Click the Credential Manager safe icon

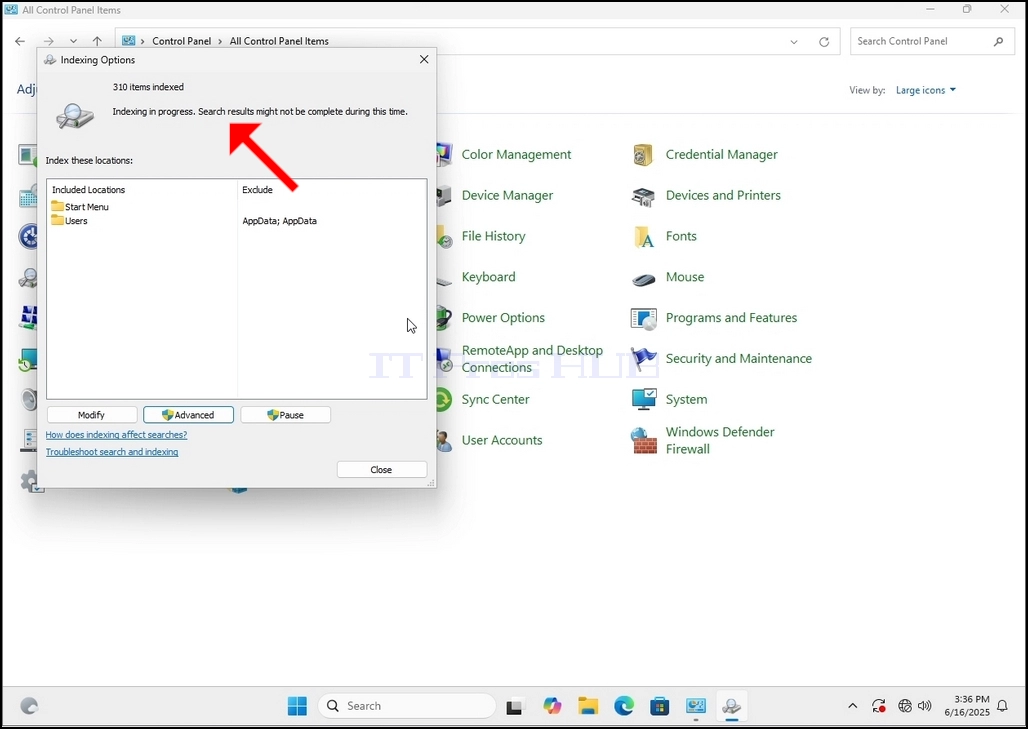pyautogui.click(x=643, y=155)
